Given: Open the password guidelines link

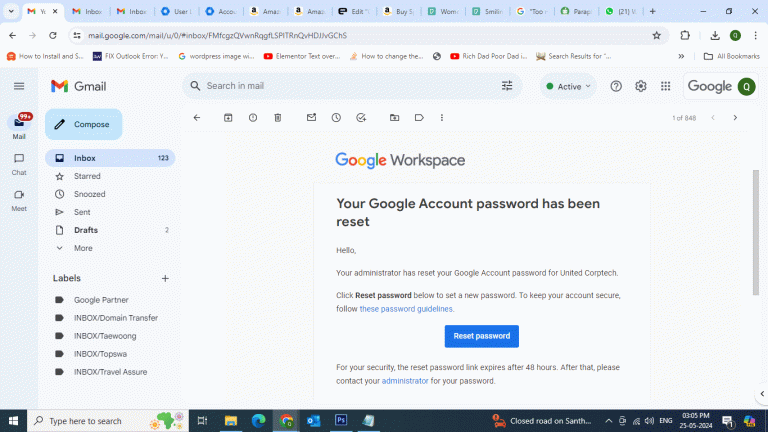Looking at the screenshot, I should pyautogui.click(x=406, y=309).
